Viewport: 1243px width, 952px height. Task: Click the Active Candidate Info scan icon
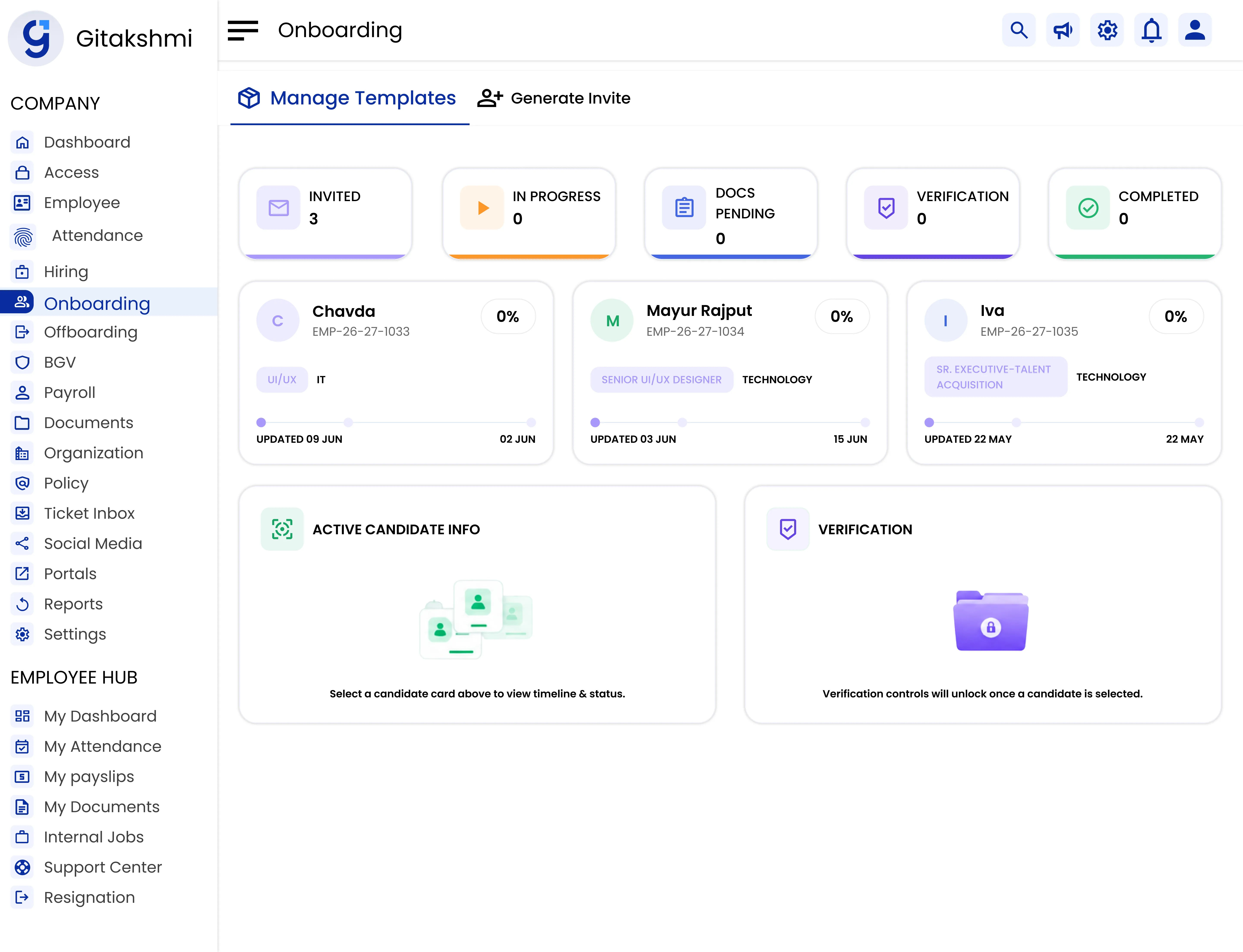pyautogui.click(x=282, y=529)
